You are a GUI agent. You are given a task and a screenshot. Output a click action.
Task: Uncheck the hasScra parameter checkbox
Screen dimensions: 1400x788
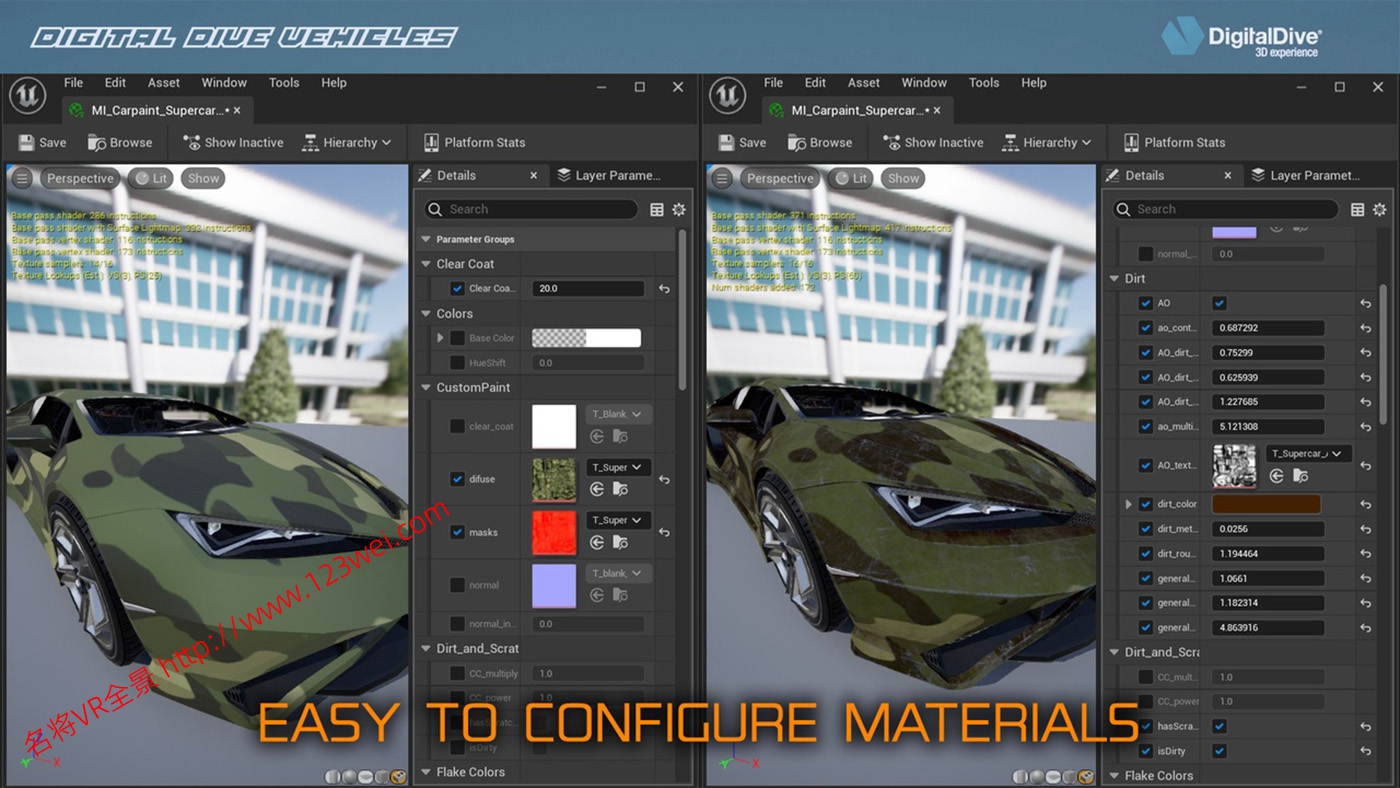[x=1144, y=726]
